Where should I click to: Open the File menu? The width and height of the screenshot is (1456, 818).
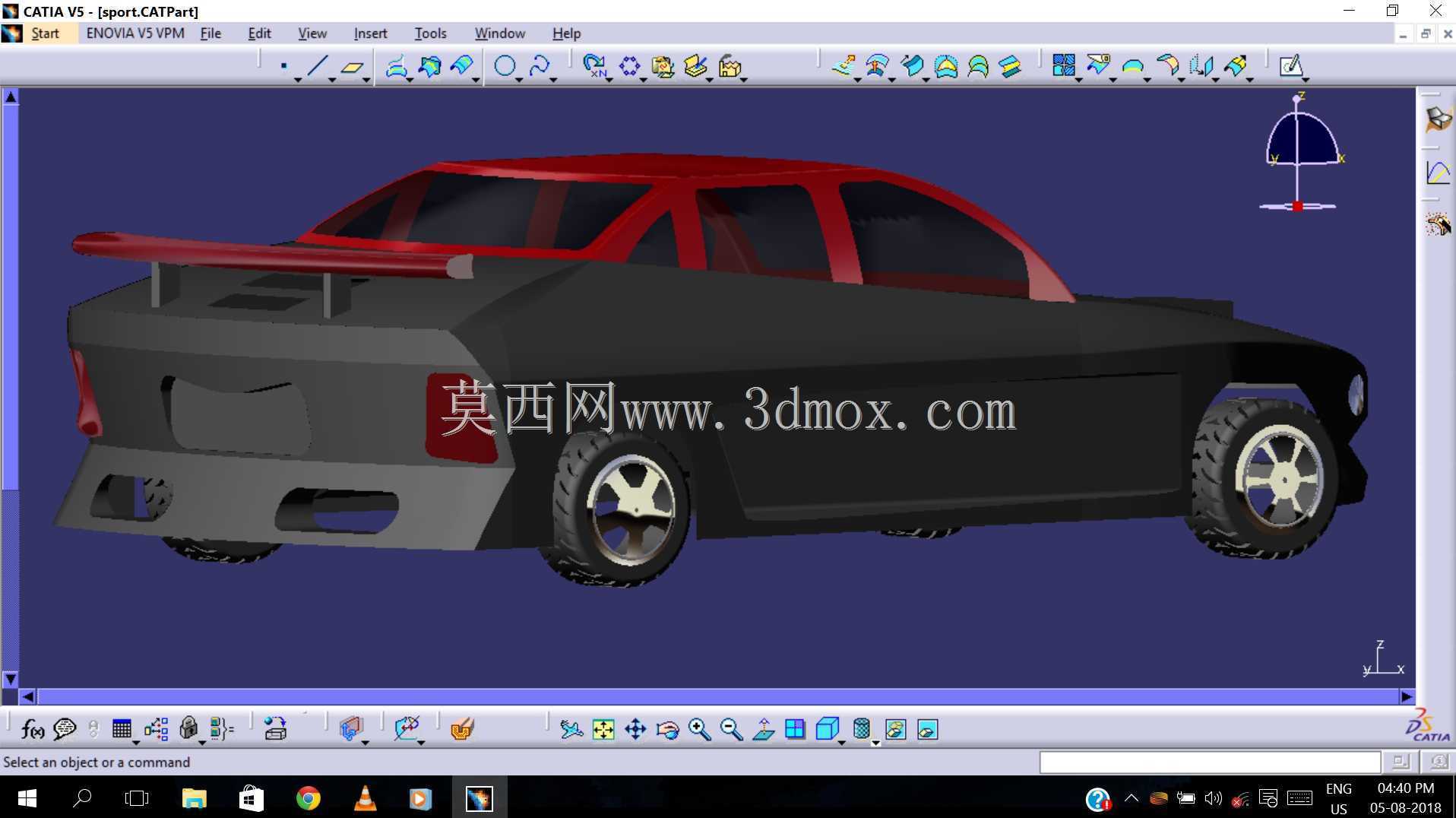(x=210, y=33)
